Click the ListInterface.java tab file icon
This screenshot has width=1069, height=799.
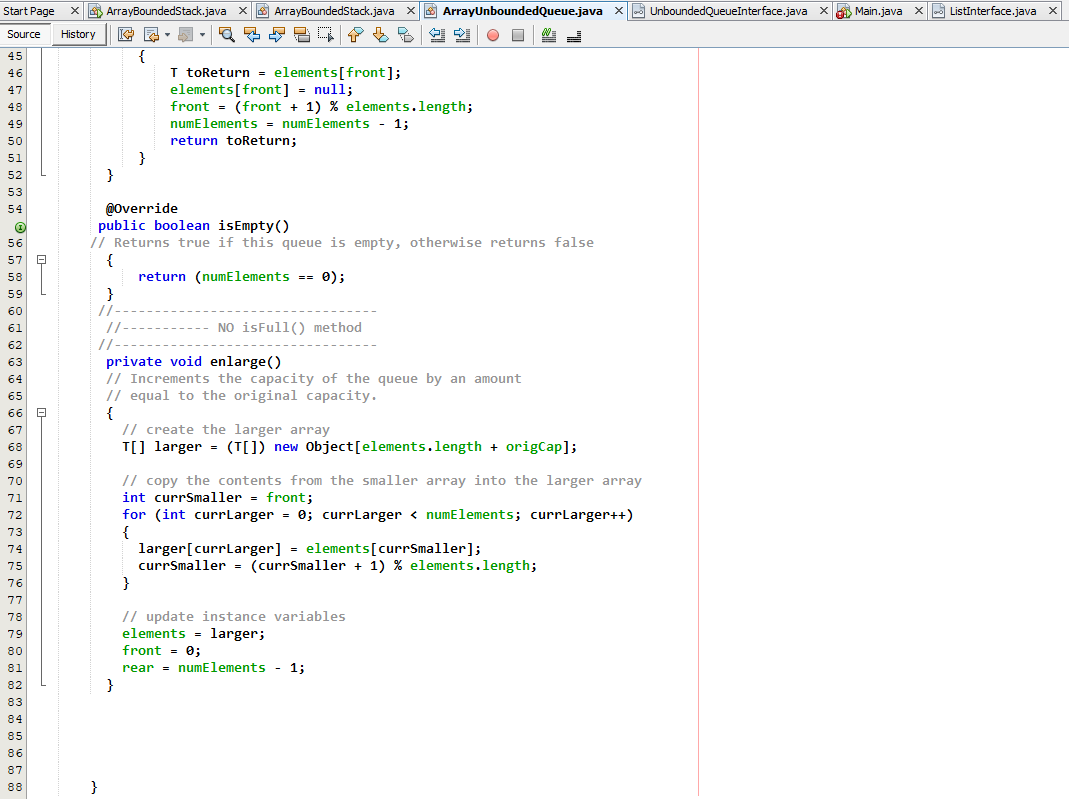(x=939, y=11)
